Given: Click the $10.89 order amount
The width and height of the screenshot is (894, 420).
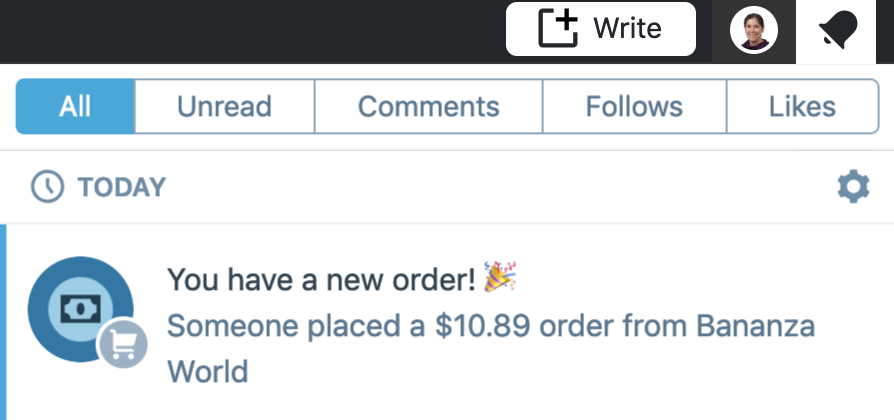Looking at the screenshot, I should [482, 326].
